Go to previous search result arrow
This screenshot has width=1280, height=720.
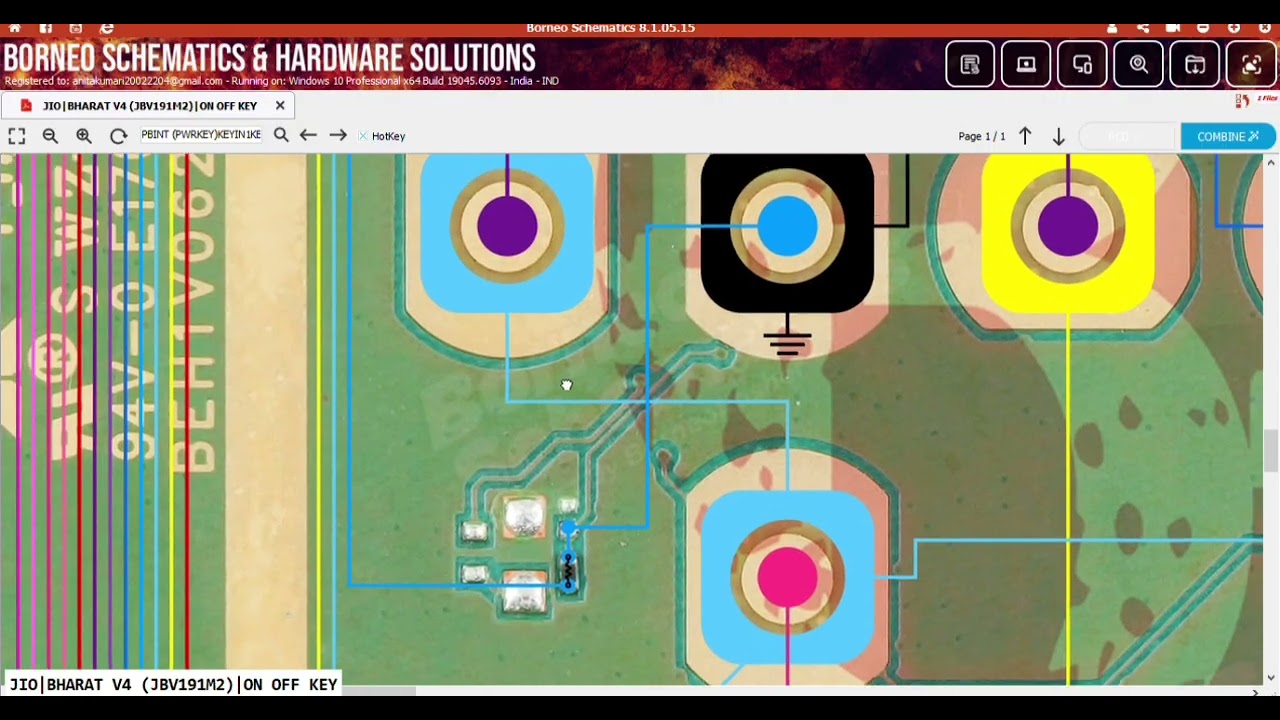point(308,135)
